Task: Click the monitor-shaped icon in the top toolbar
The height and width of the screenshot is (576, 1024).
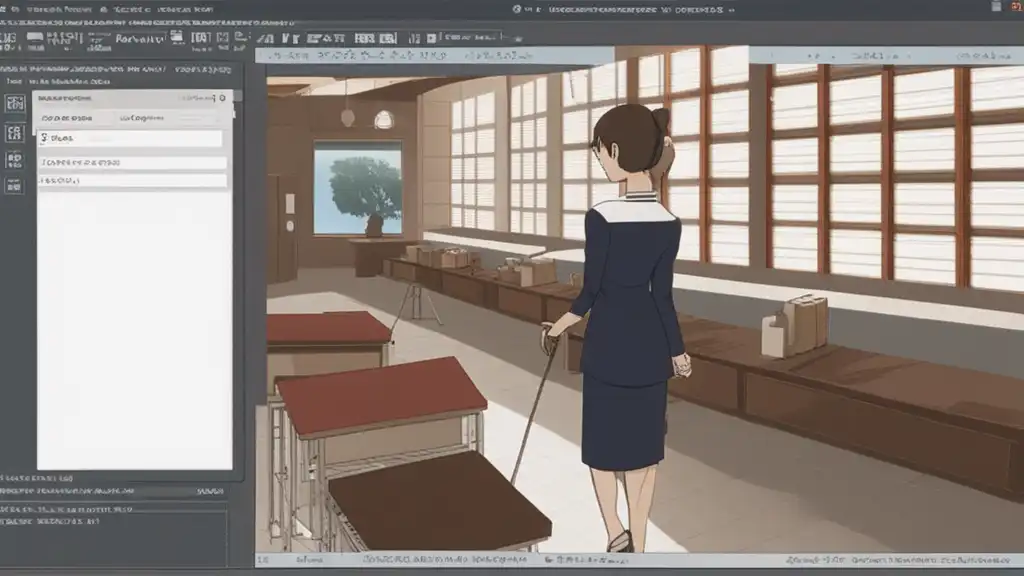Action: (x=35, y=39)
